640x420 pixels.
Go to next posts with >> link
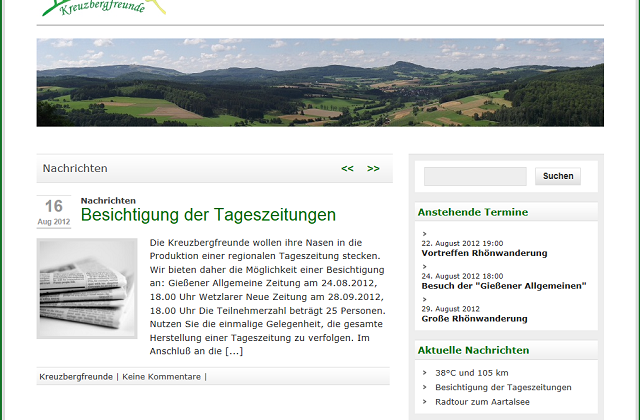coord(373,168)
